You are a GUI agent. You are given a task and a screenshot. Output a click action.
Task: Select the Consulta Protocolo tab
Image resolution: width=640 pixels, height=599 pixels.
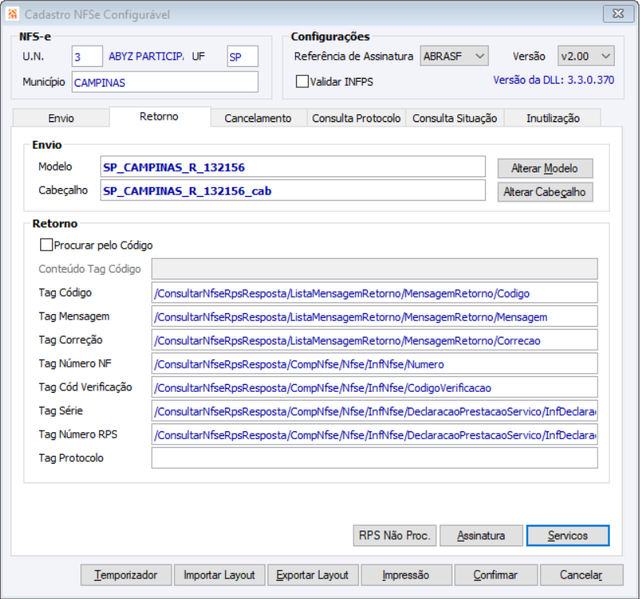[356, 118]
